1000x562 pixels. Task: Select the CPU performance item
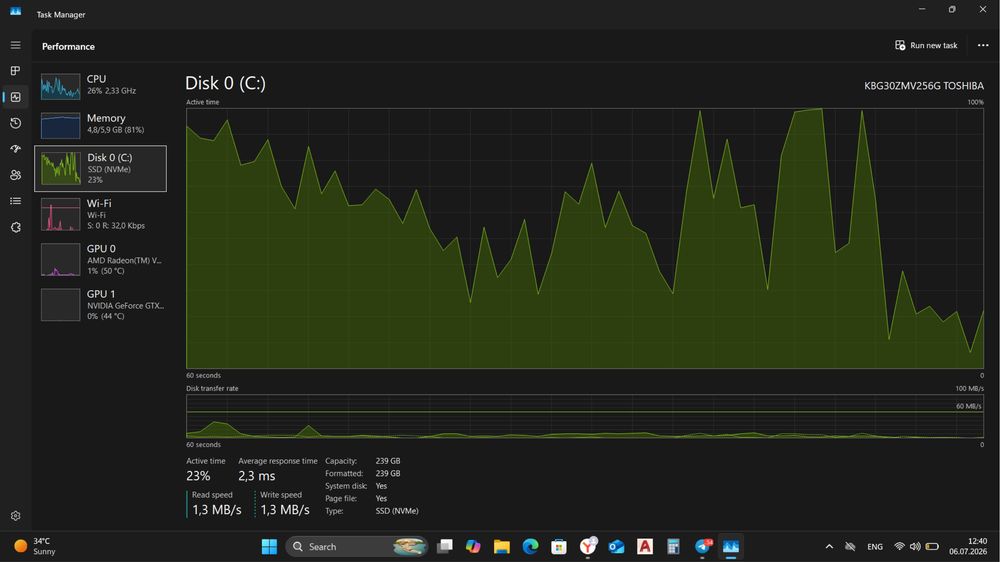pyautogui.click(x=101, y=86)
